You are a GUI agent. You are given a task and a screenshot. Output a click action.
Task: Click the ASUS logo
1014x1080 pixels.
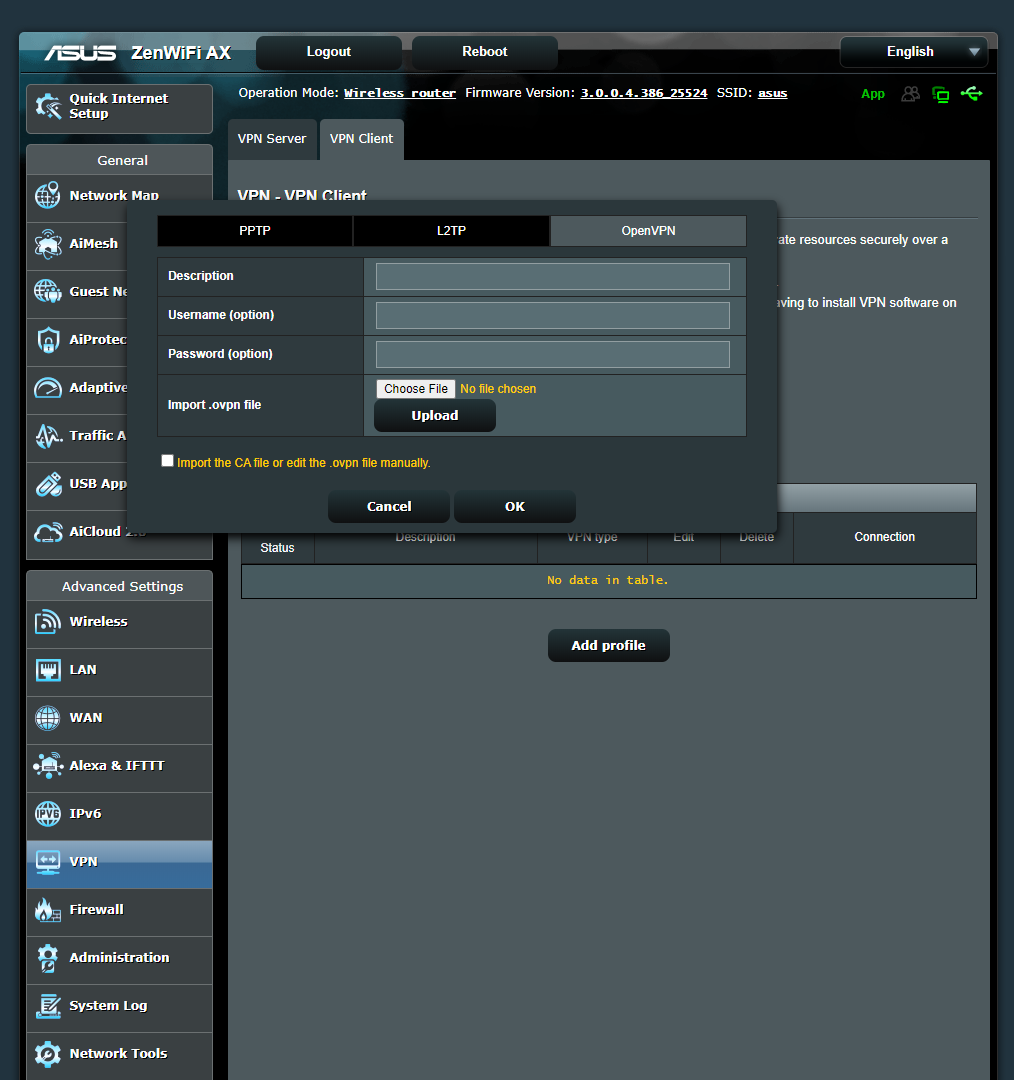point(81,53)
